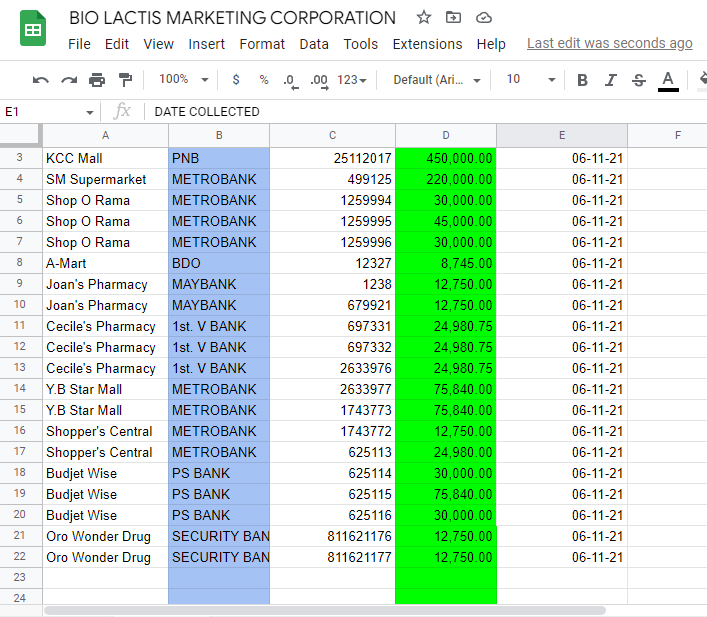
Task: Select check number 811621176 cell
Action: pyautogui.click(x=332, y=536)
